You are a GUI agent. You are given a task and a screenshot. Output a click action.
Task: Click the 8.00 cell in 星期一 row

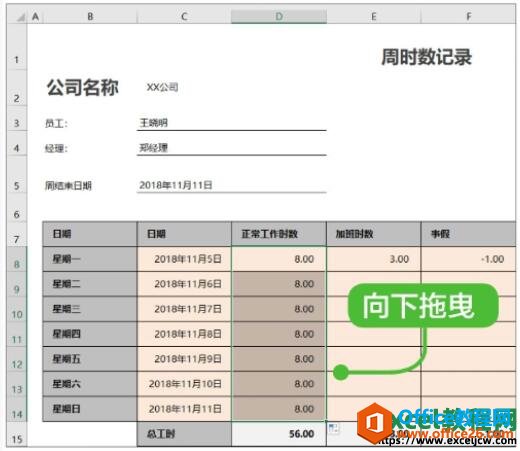(279, 259)
